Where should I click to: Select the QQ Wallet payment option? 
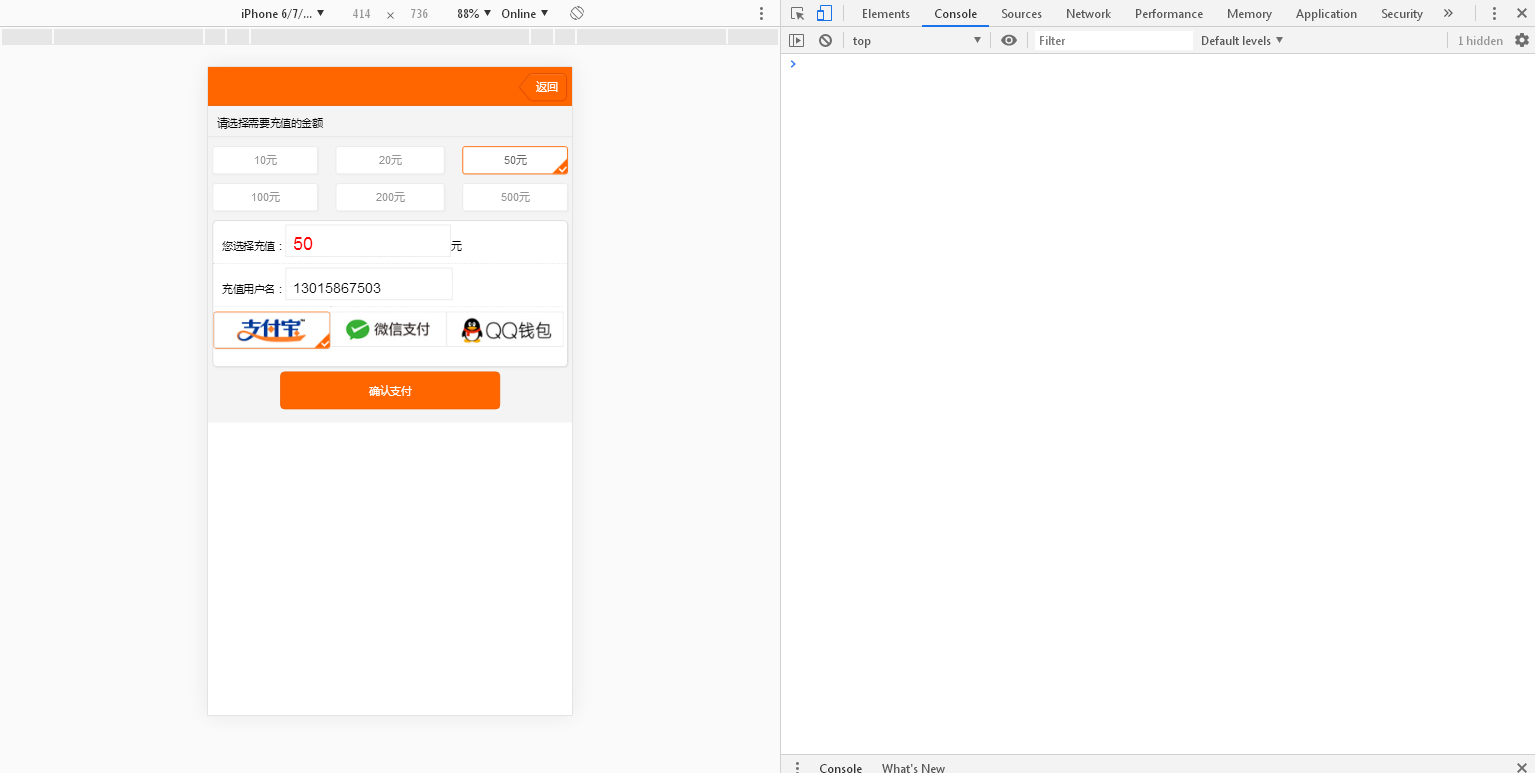506,330
